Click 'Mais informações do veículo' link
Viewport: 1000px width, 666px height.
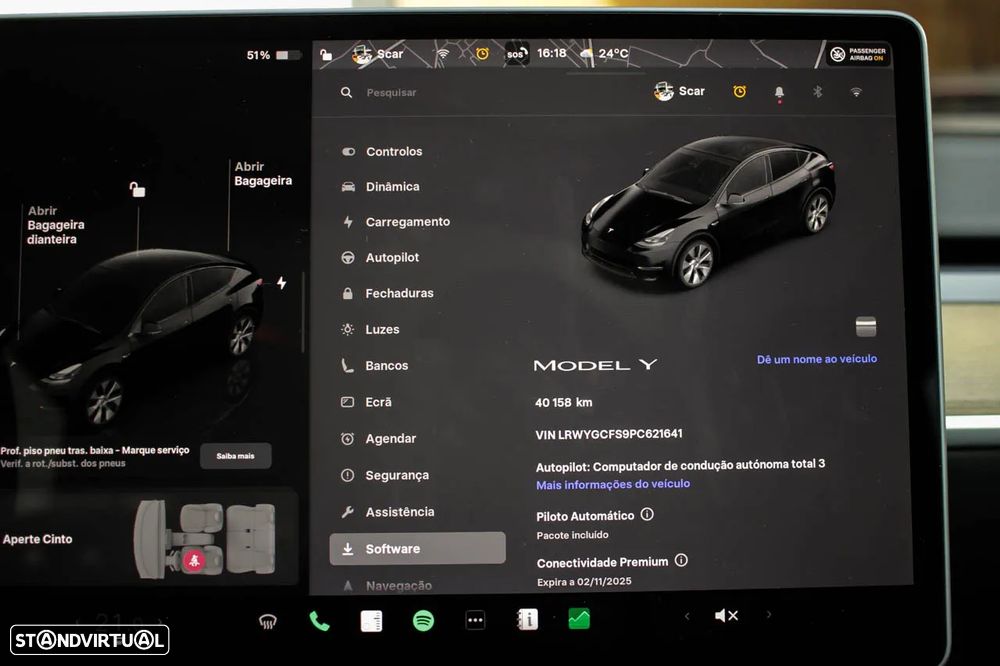click(x=613, y=485)
